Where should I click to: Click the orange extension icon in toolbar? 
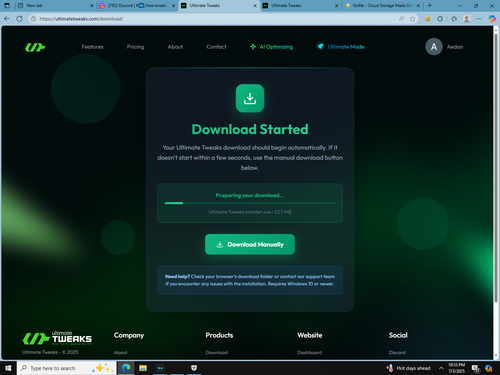(x=427, y=19)
